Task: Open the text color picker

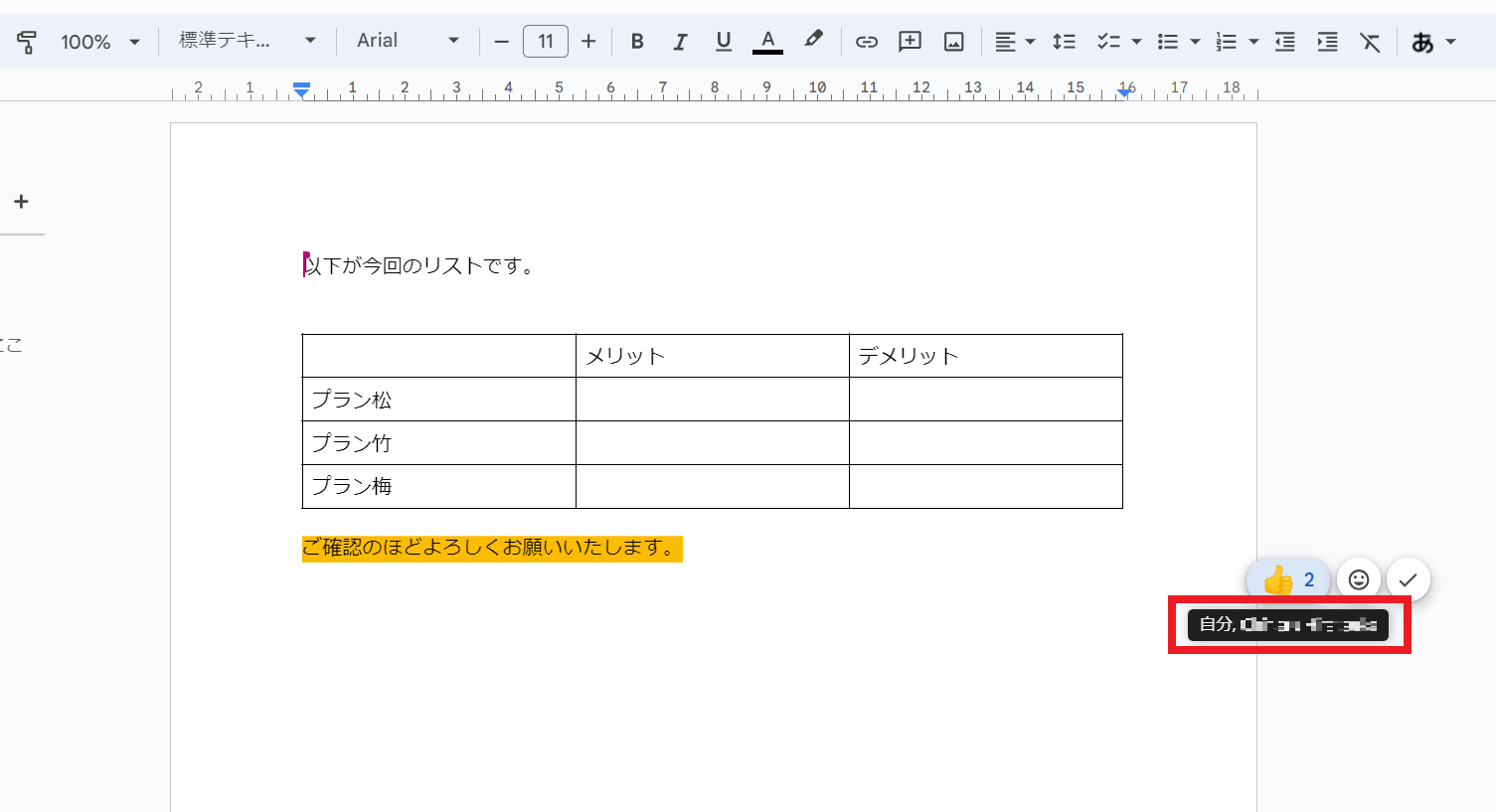Action: coord(767,42)
